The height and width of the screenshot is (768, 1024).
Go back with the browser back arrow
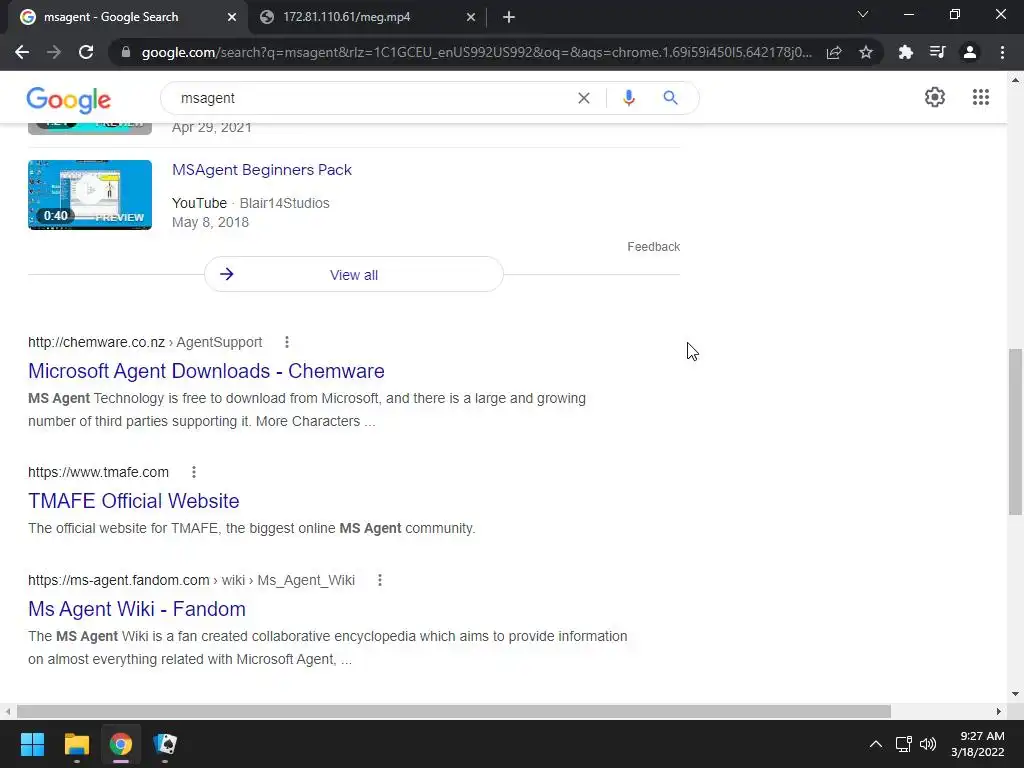click(22, 52)
